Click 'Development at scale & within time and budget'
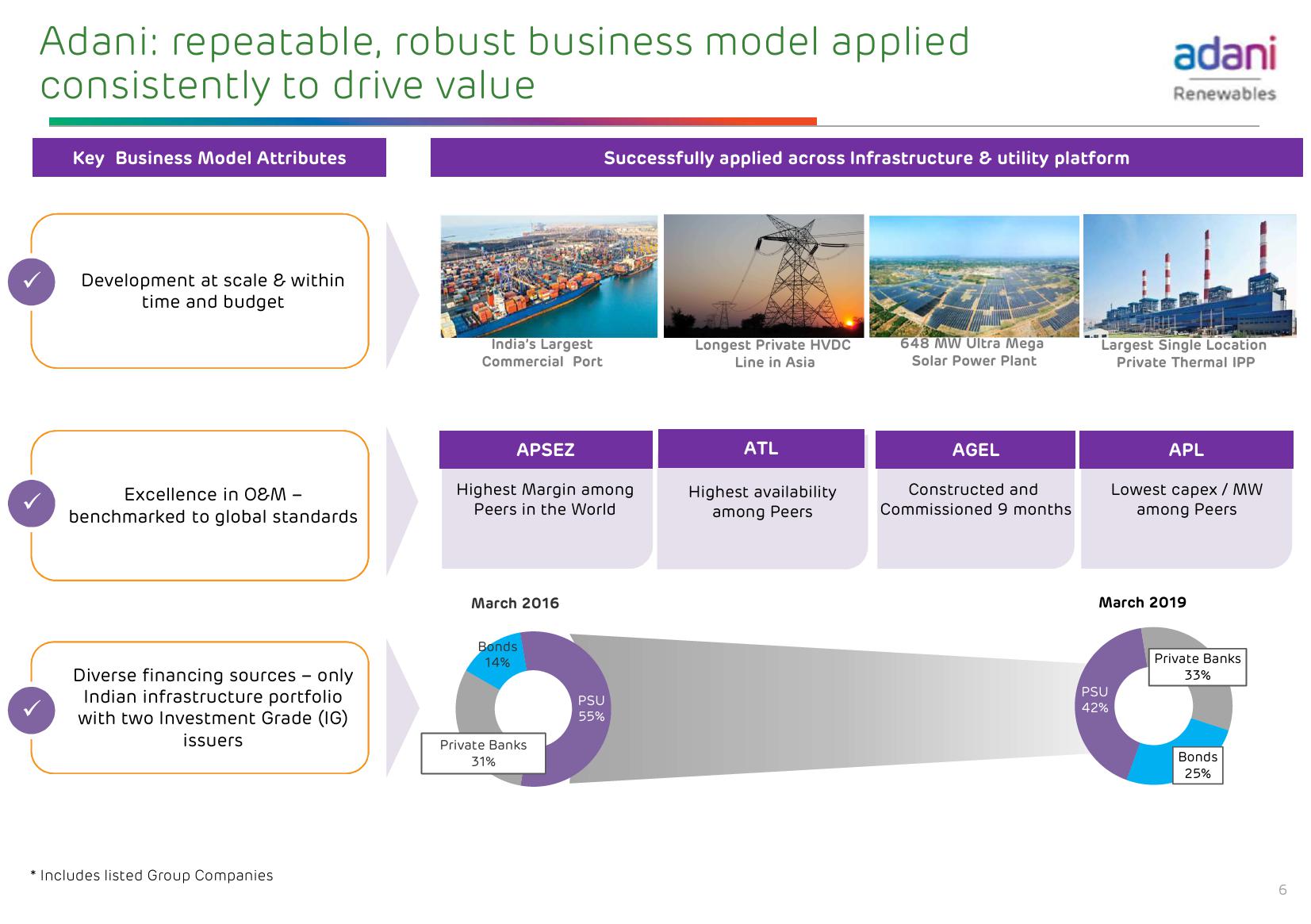 tap(213, 291)
